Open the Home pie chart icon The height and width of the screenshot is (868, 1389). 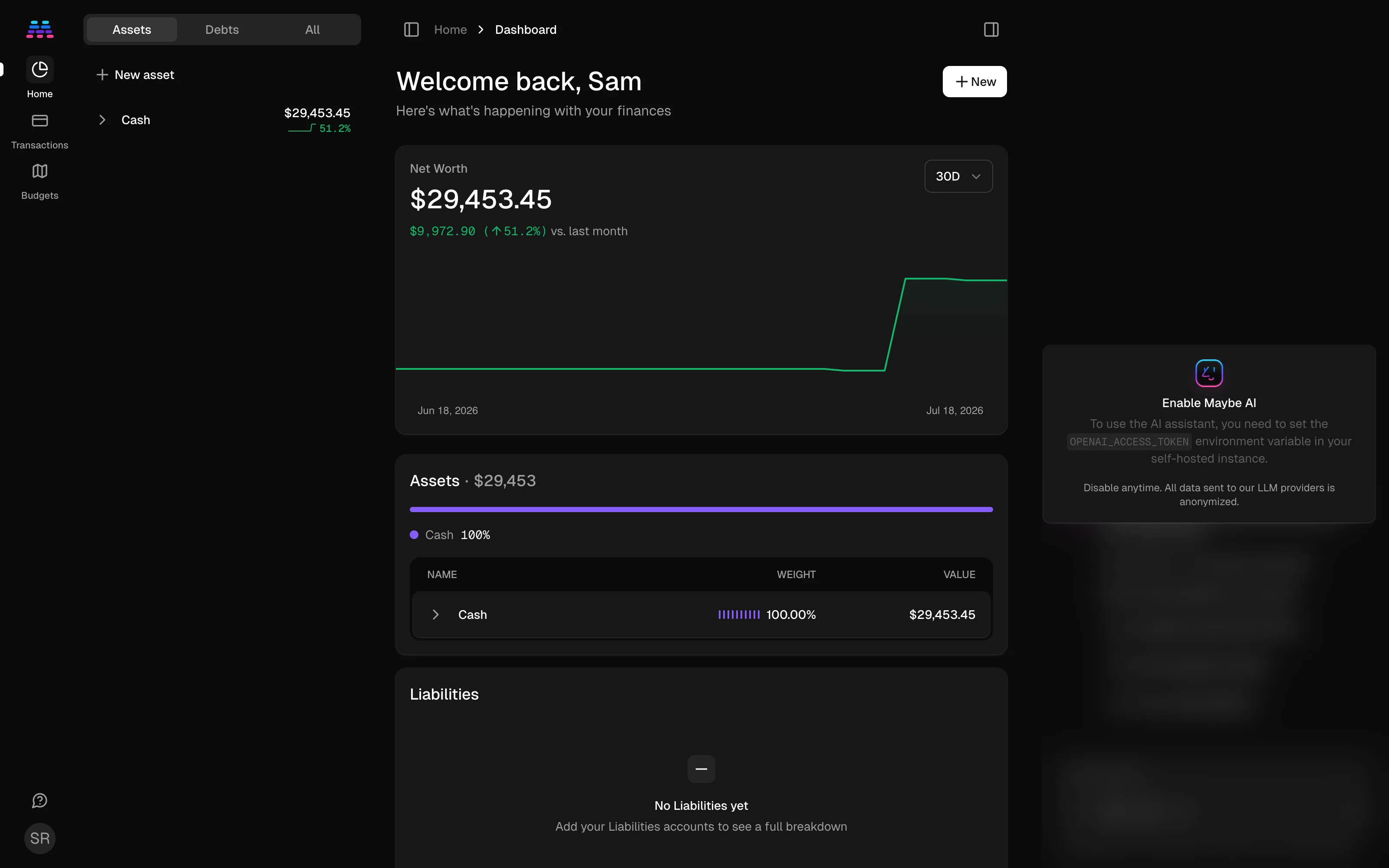(x=39, y=69)
